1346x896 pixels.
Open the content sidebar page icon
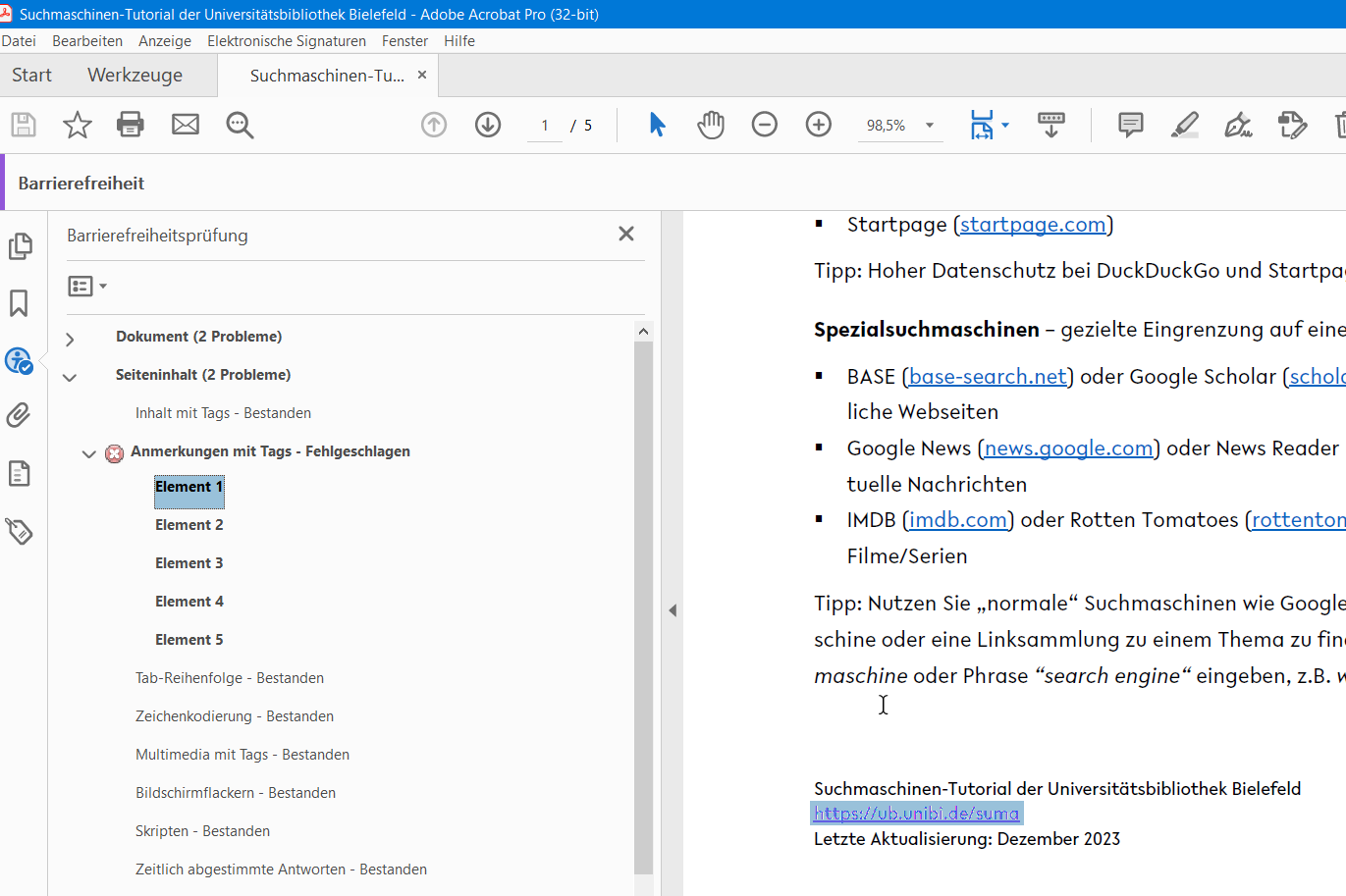click(x=19, y=474)
